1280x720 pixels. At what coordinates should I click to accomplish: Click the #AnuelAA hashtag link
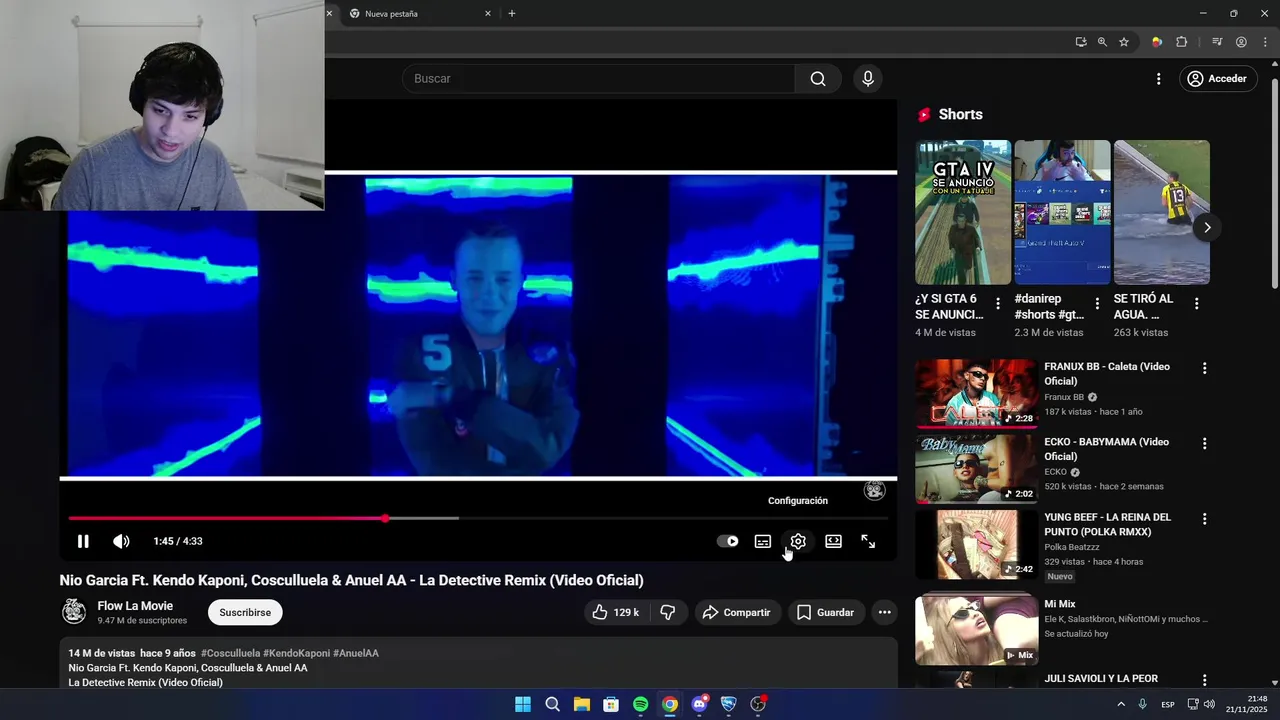356,653
